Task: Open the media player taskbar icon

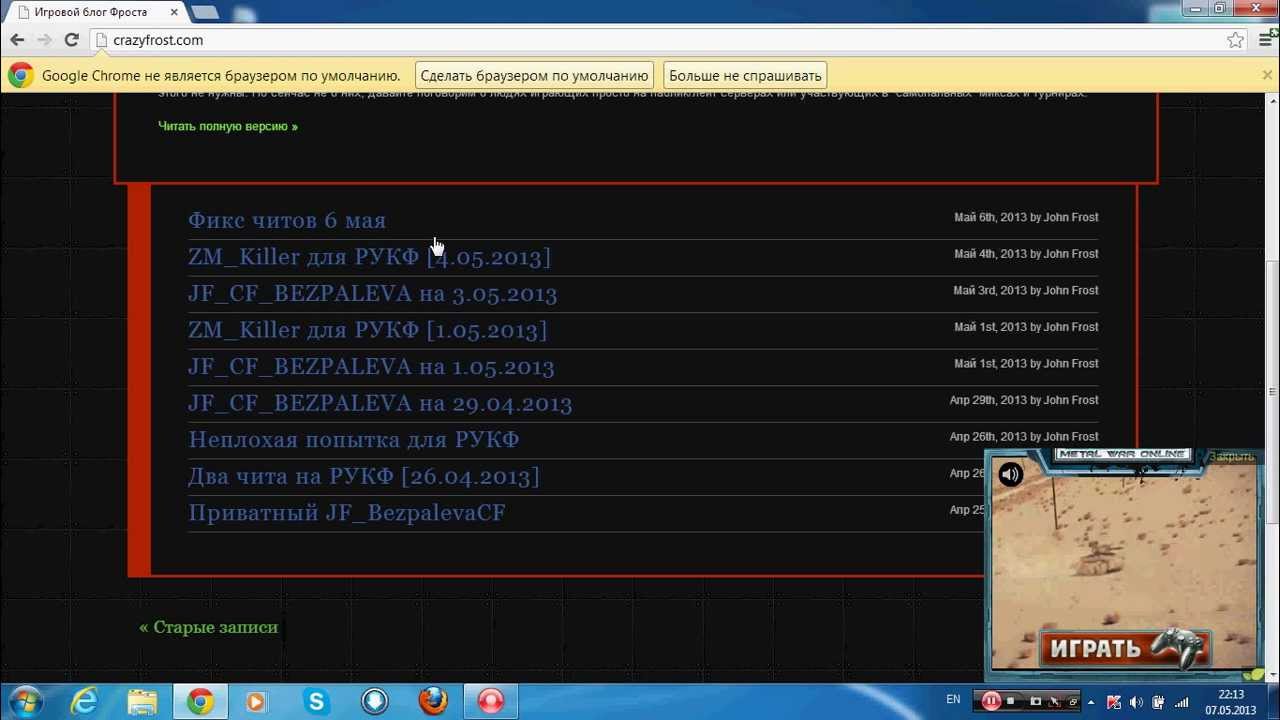Action: [x=256, y=702]
